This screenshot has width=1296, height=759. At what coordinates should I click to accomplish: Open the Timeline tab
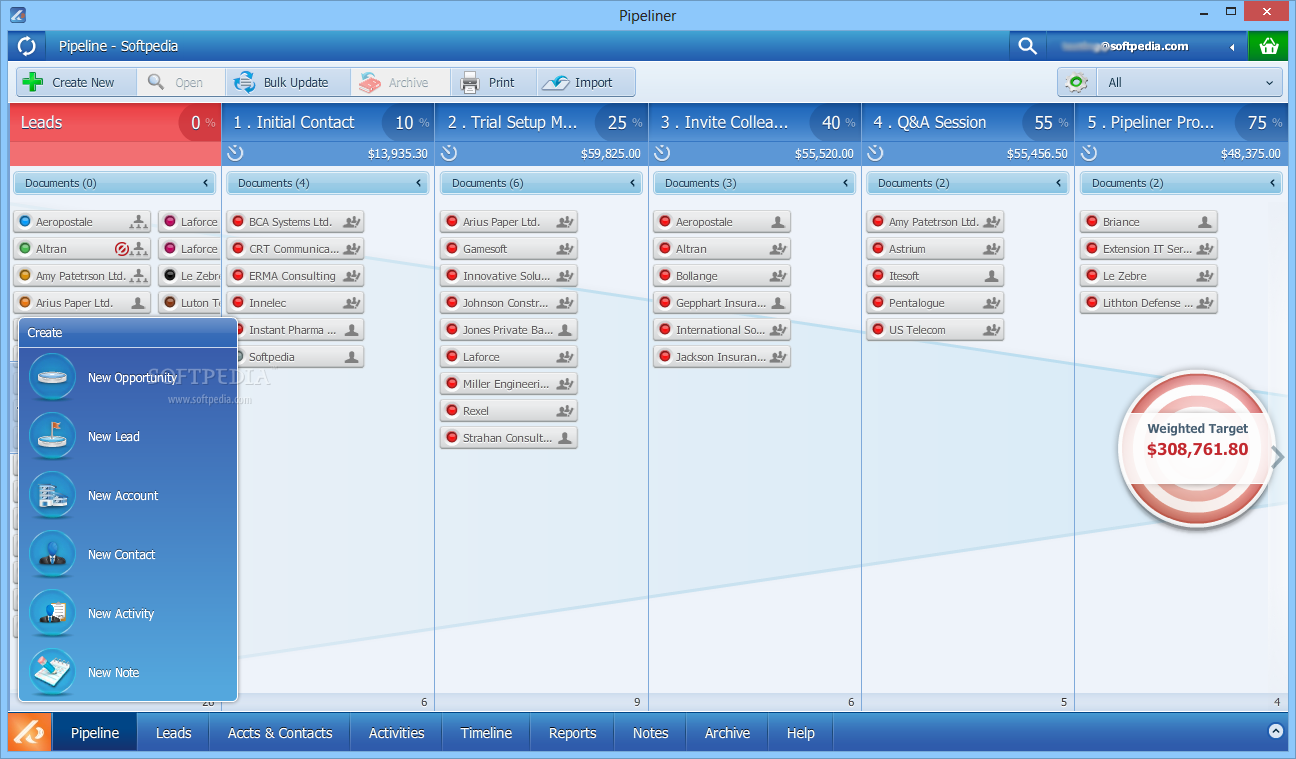[486, 733]
